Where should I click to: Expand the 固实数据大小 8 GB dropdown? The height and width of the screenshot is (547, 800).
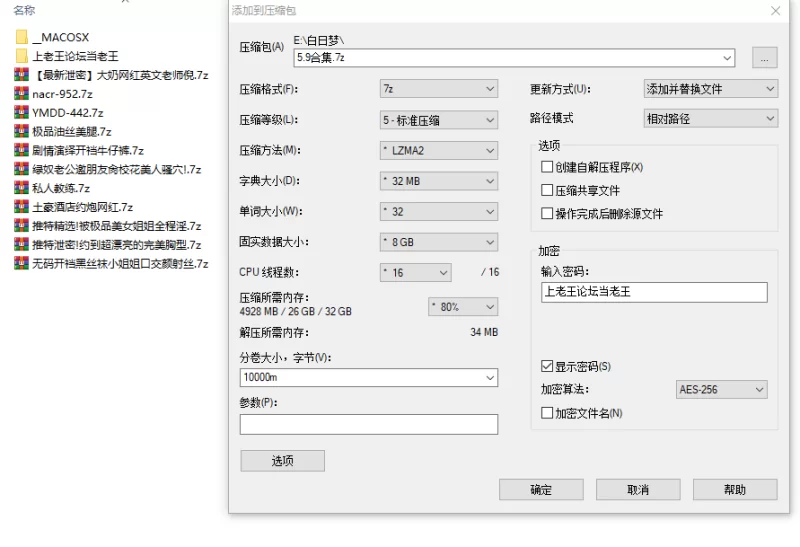439,242
